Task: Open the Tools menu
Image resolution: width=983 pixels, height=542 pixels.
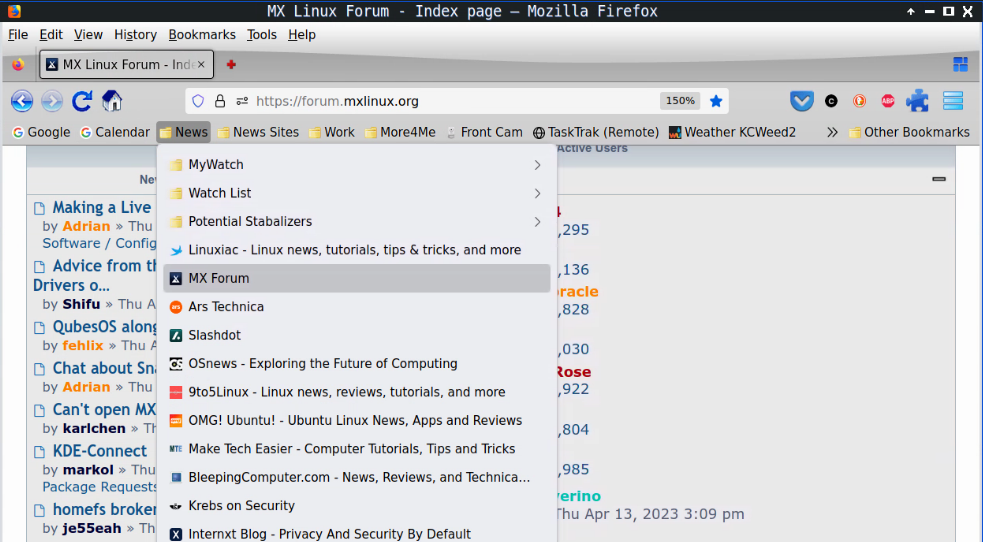Action: point(261,34)
